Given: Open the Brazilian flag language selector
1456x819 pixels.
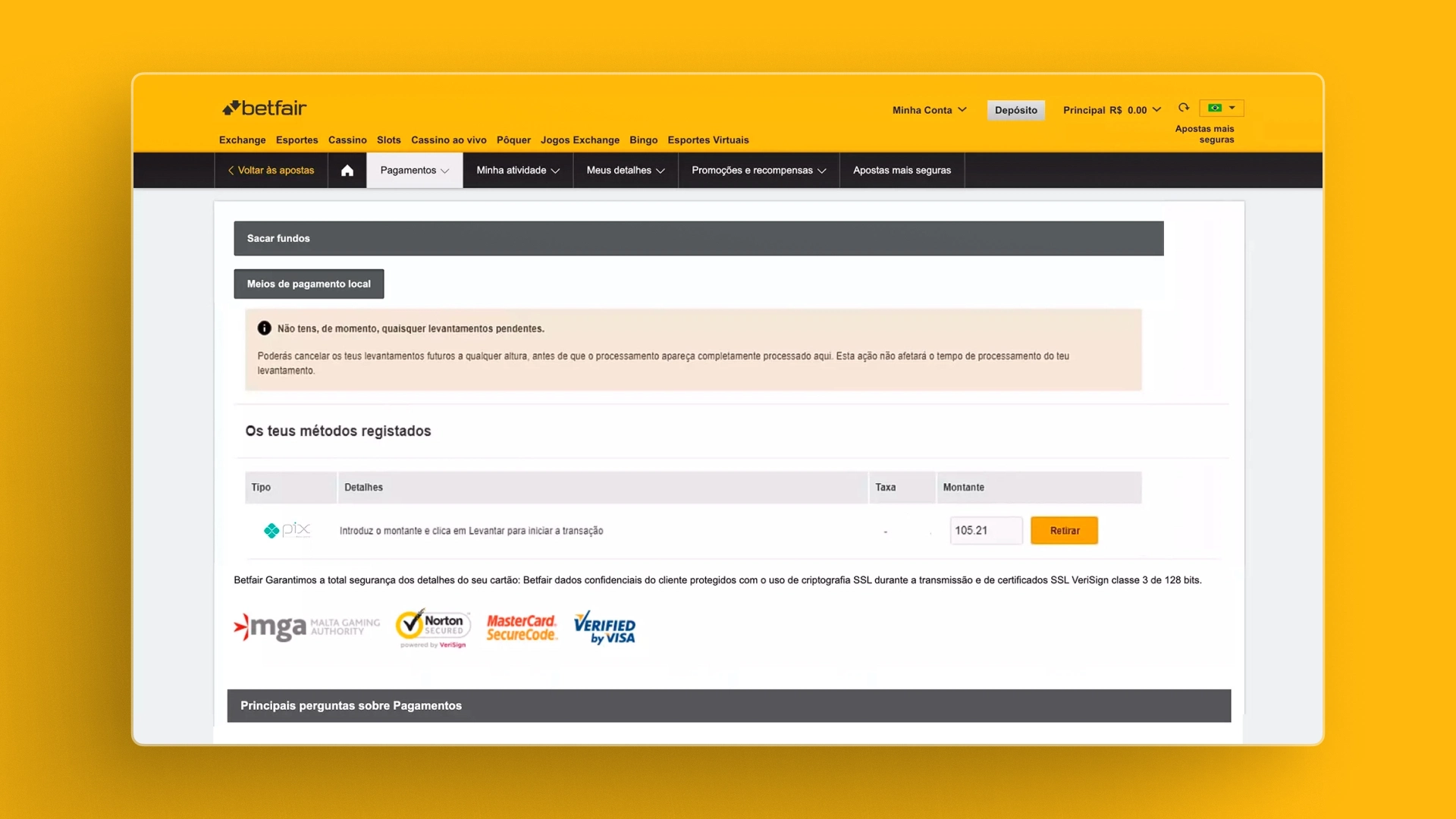Looking at the screenshot, I should (1222, 108).
